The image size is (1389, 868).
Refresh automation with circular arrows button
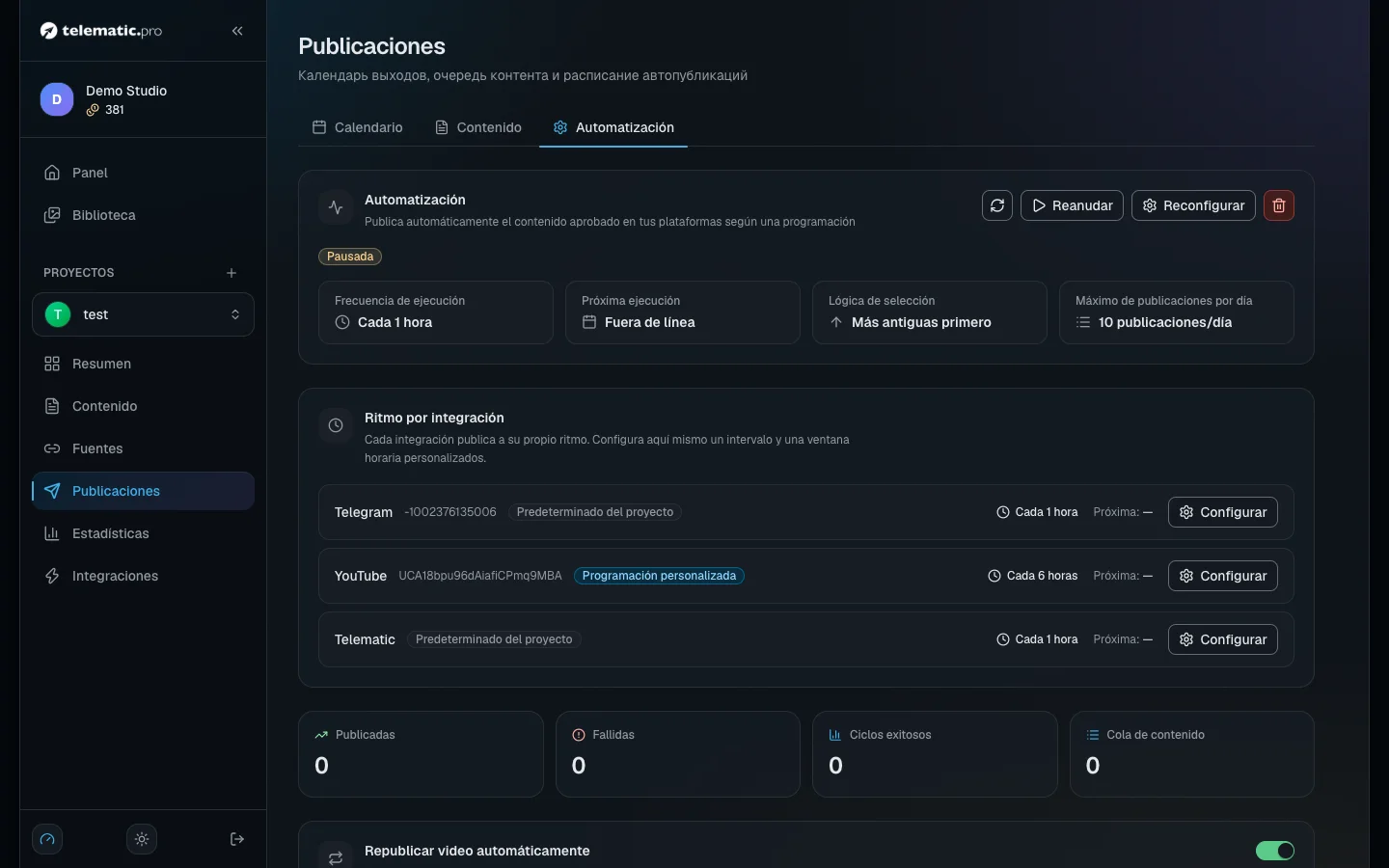tap(997, 205)
